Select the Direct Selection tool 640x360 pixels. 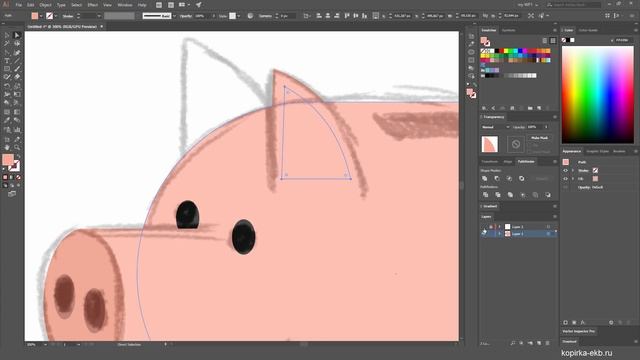(x=17, y=36)
